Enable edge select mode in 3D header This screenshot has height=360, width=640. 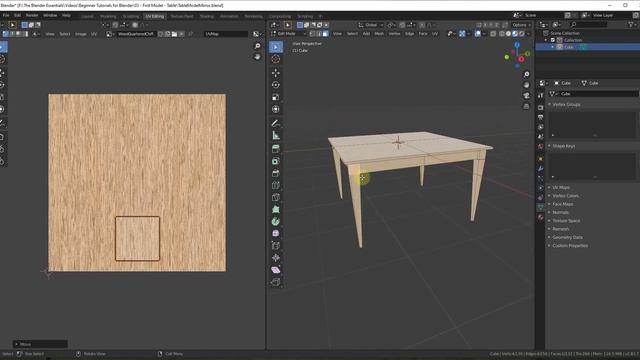319,34
